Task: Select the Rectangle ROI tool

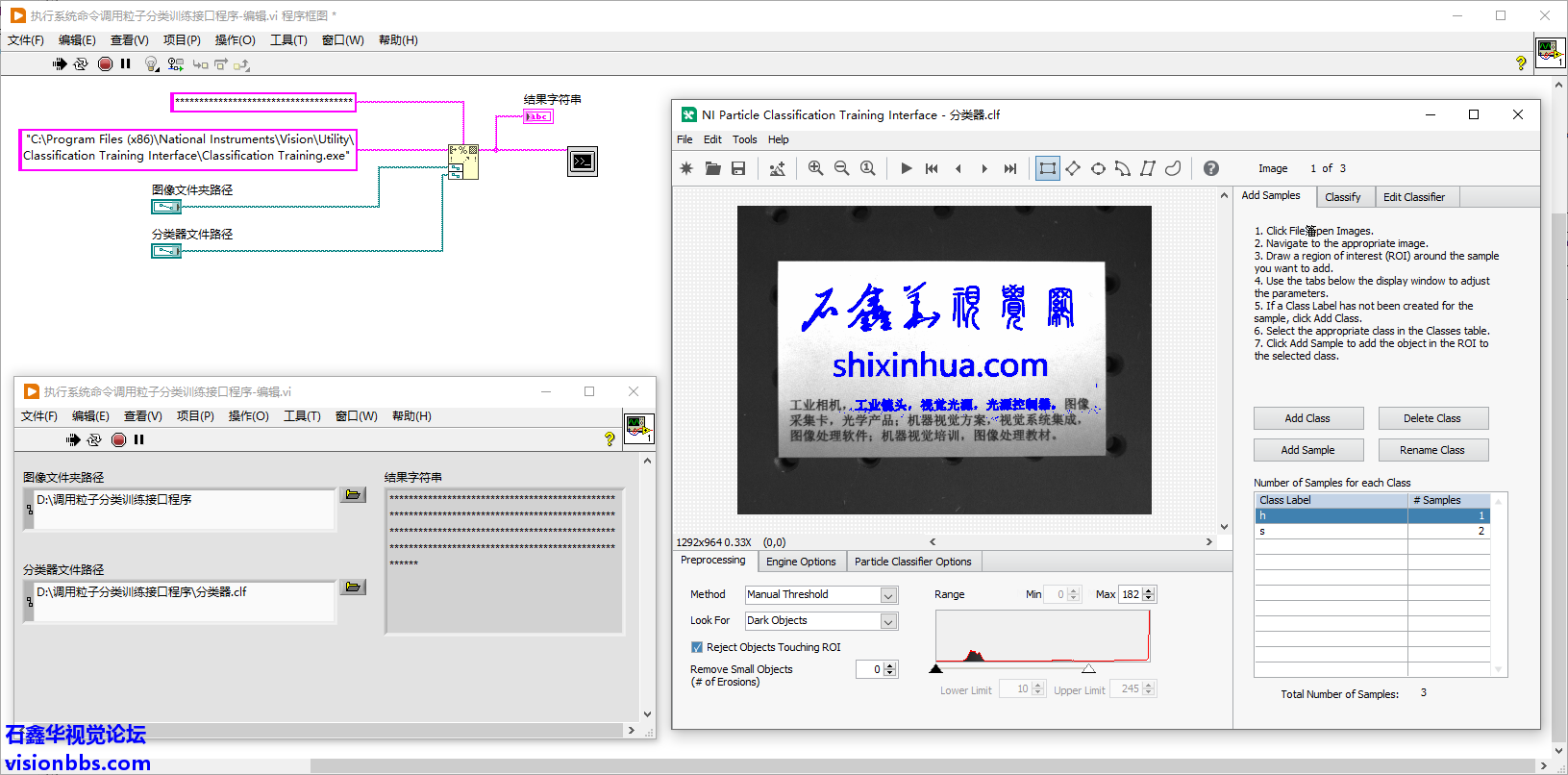Action: [x=1048, y=168]
